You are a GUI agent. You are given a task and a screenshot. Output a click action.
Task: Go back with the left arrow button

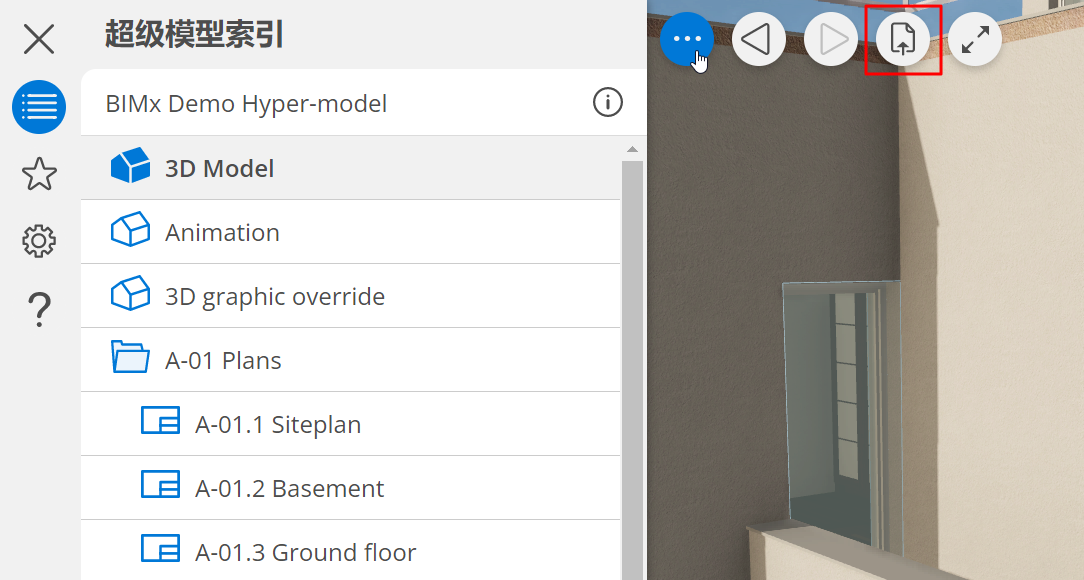pyautogui.click(x=758, y=39)
